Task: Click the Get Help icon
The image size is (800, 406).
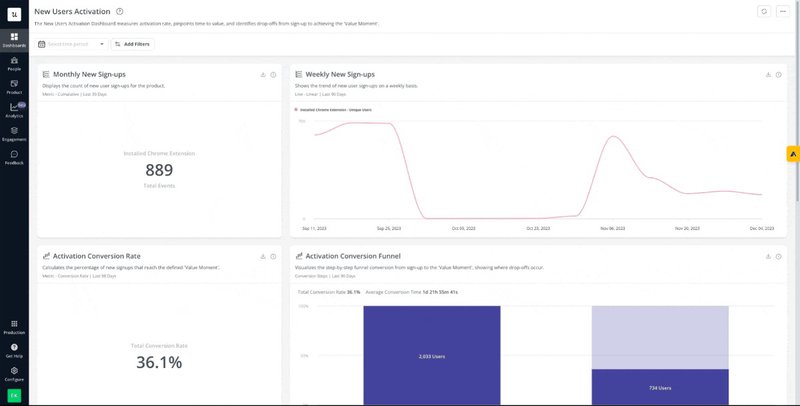Action: tap(14, 349)
